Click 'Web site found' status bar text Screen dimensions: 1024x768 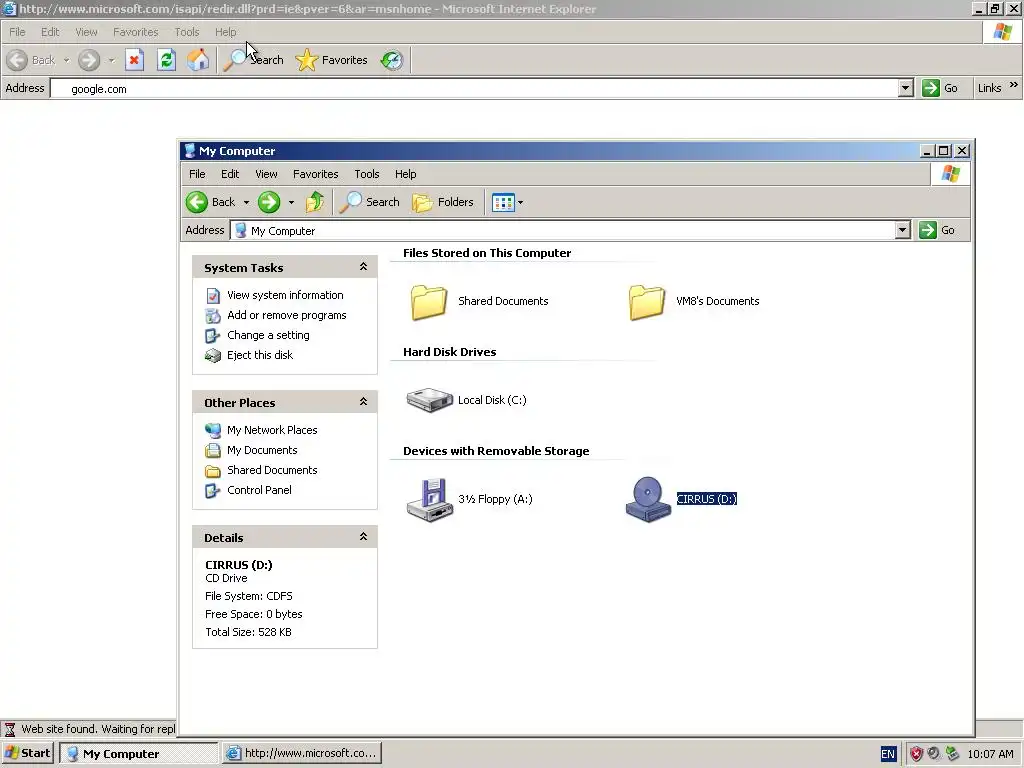pos(98,729)
